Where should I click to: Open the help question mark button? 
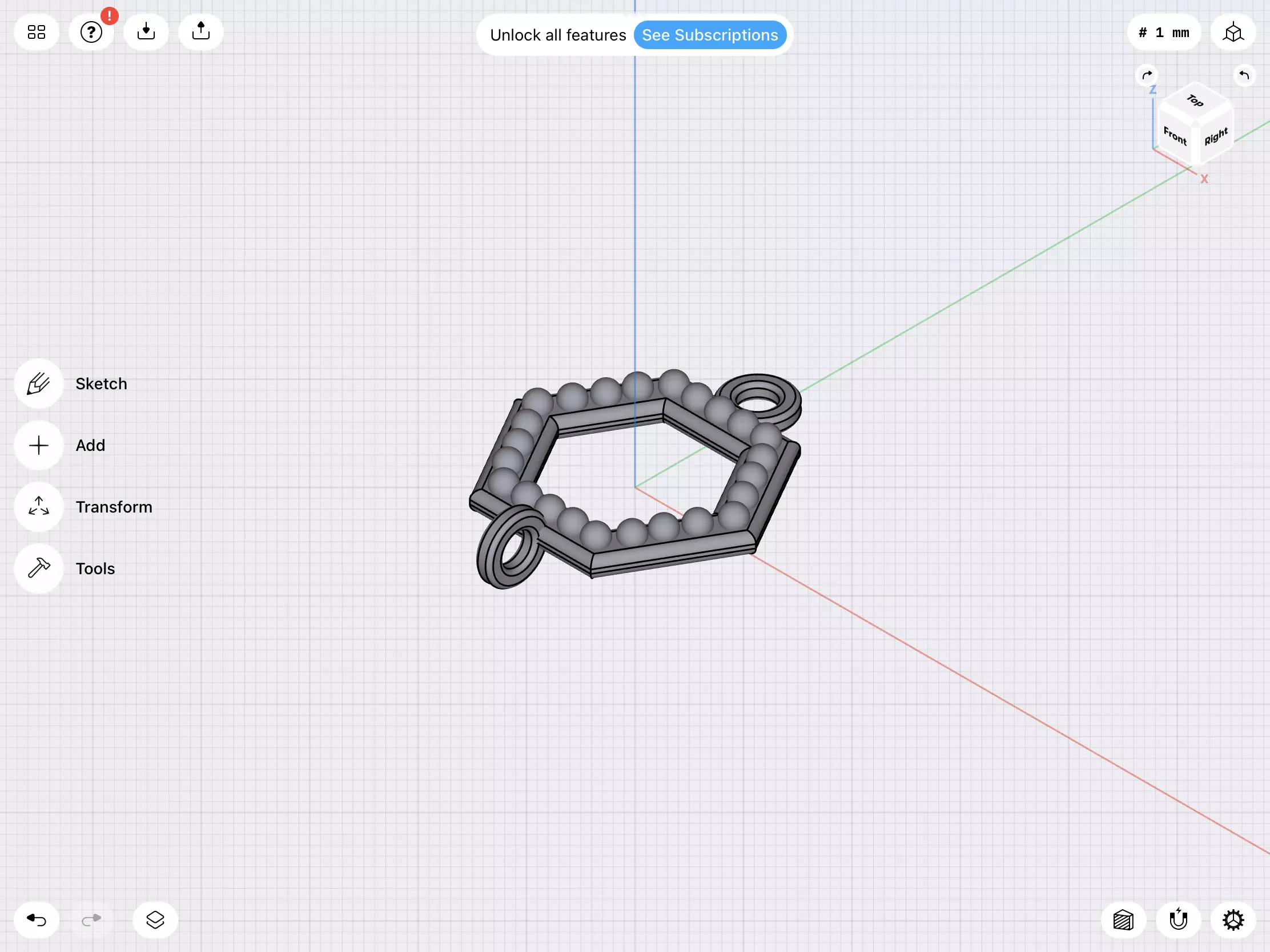click(91, 32)
